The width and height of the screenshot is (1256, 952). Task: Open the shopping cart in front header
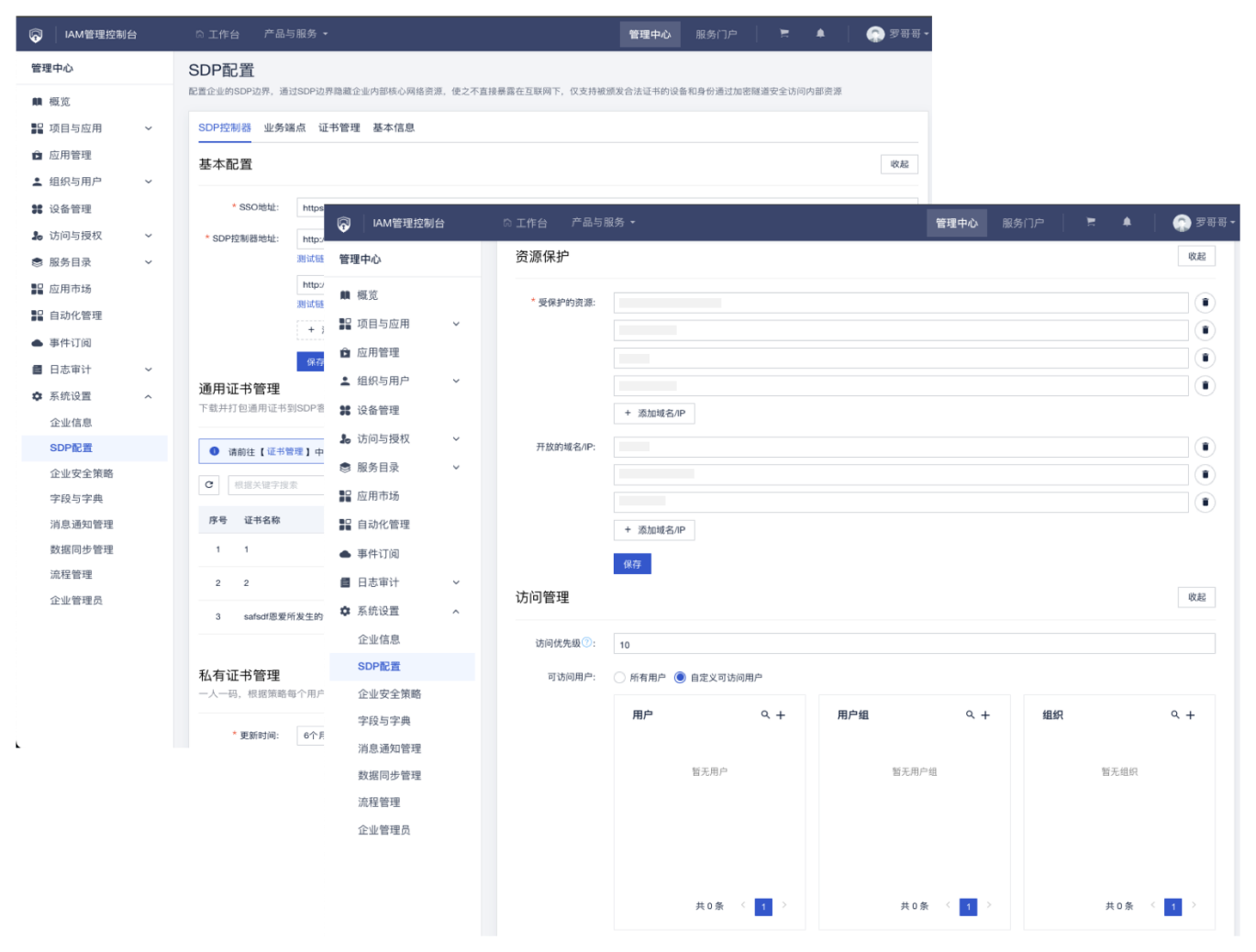point(1091,222)
